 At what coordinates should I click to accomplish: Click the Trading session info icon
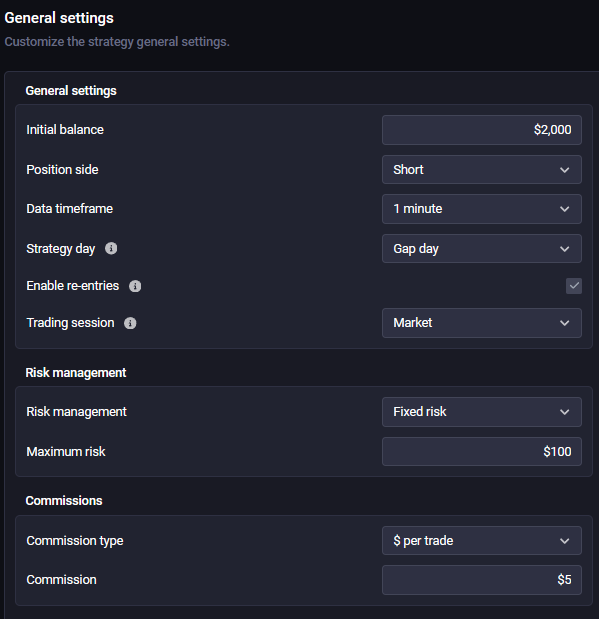[x=130, y=323]
